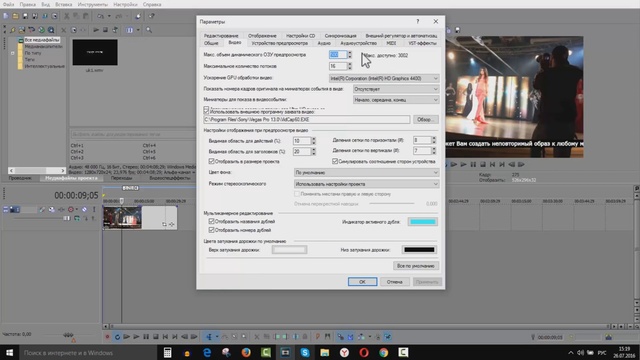Click the delete X icon in media toolbar
Image resolution: width=640 pixels, height=360 pixels.
click(63, 30)
